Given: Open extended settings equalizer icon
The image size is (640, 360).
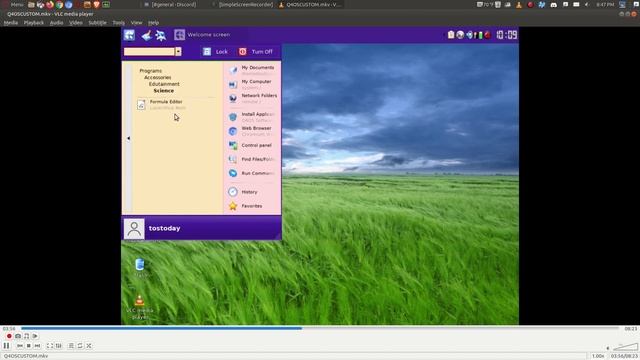Looking at the screenshot, I should [x=59, y=346].
